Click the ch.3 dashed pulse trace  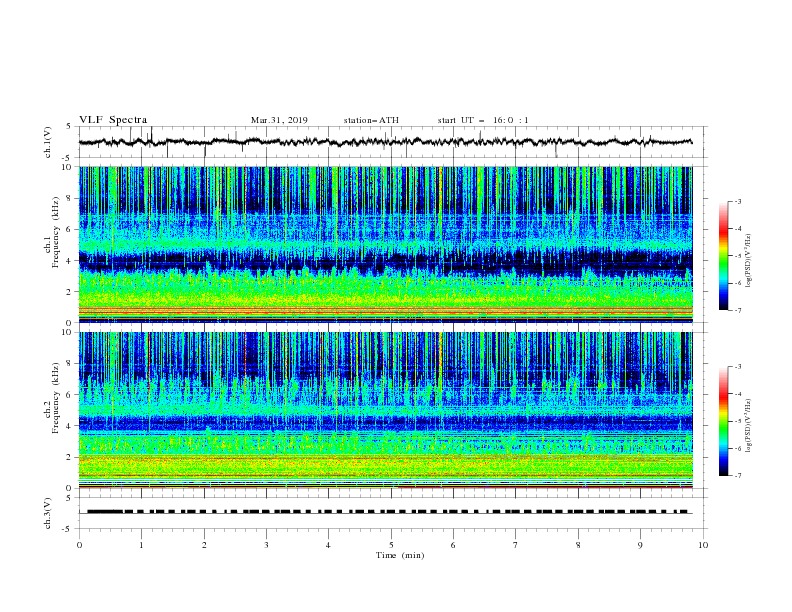(x=389, y=512)
